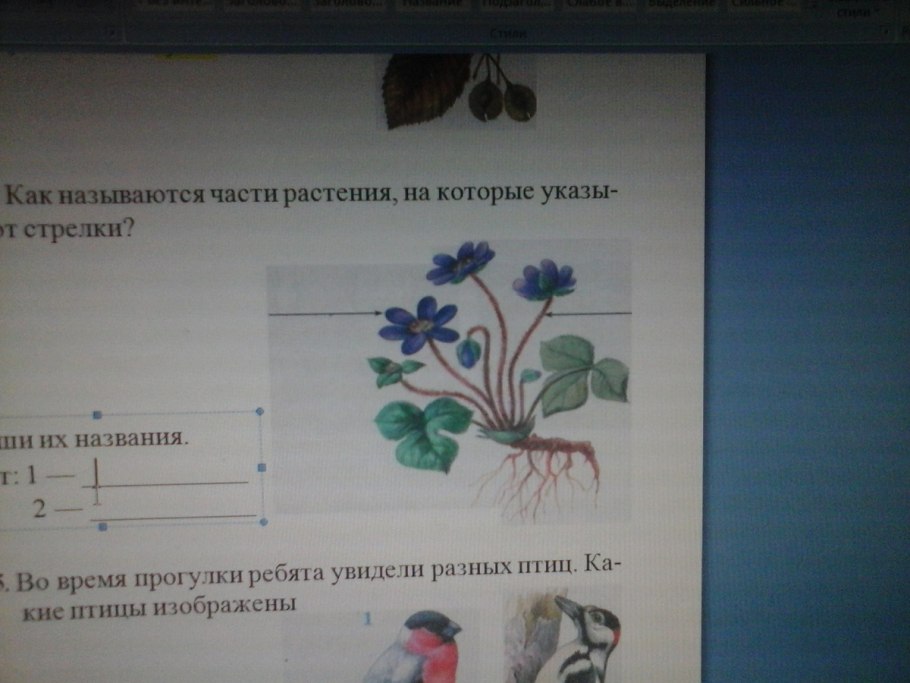Open the "Изменить стили" dropdown
The height and width of the screenshot is (683, 910).
coord(855,12)
